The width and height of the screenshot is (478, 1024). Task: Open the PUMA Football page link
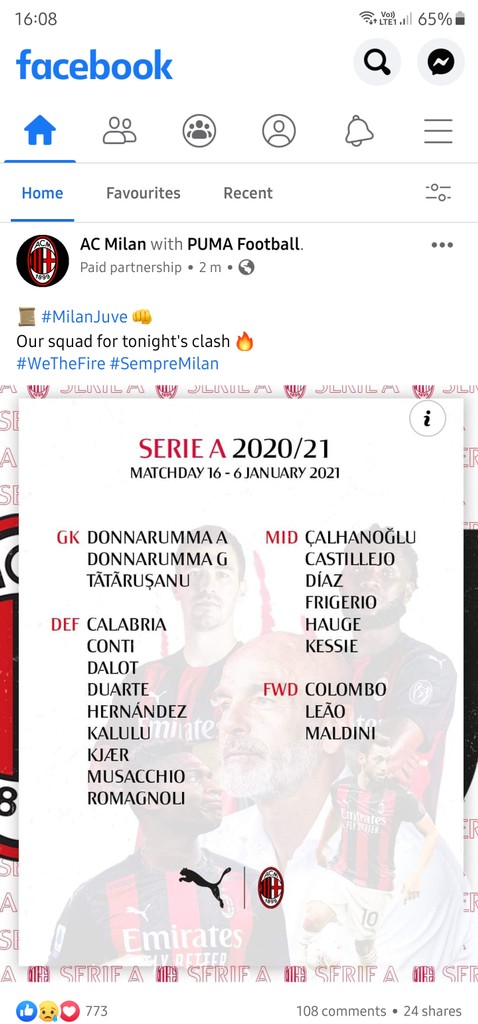tap(244, 244)
